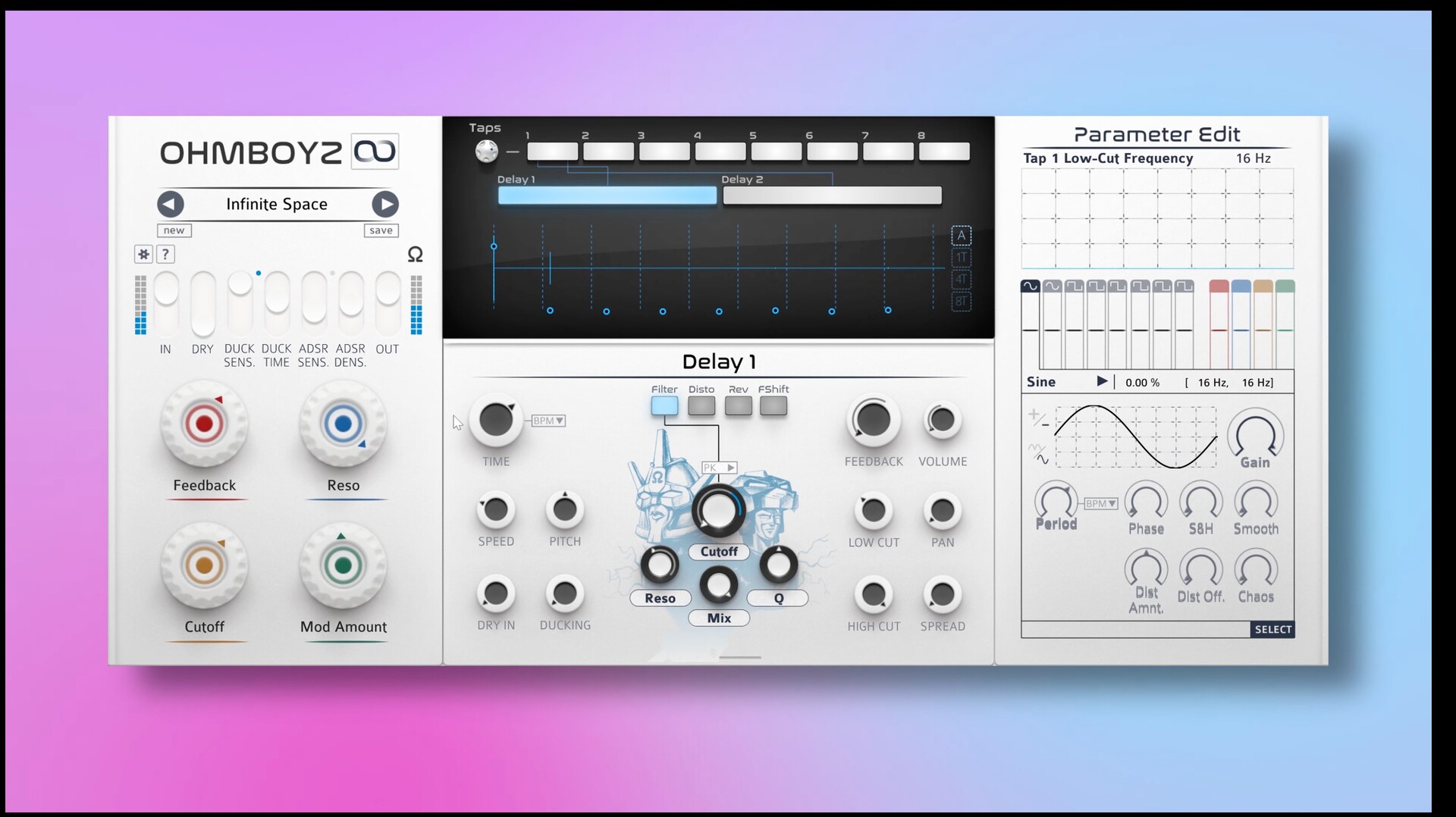Enable the 1T grid mode button
Image resolution: width=1456 pixels, height=817 pixels.
(961, 258)
